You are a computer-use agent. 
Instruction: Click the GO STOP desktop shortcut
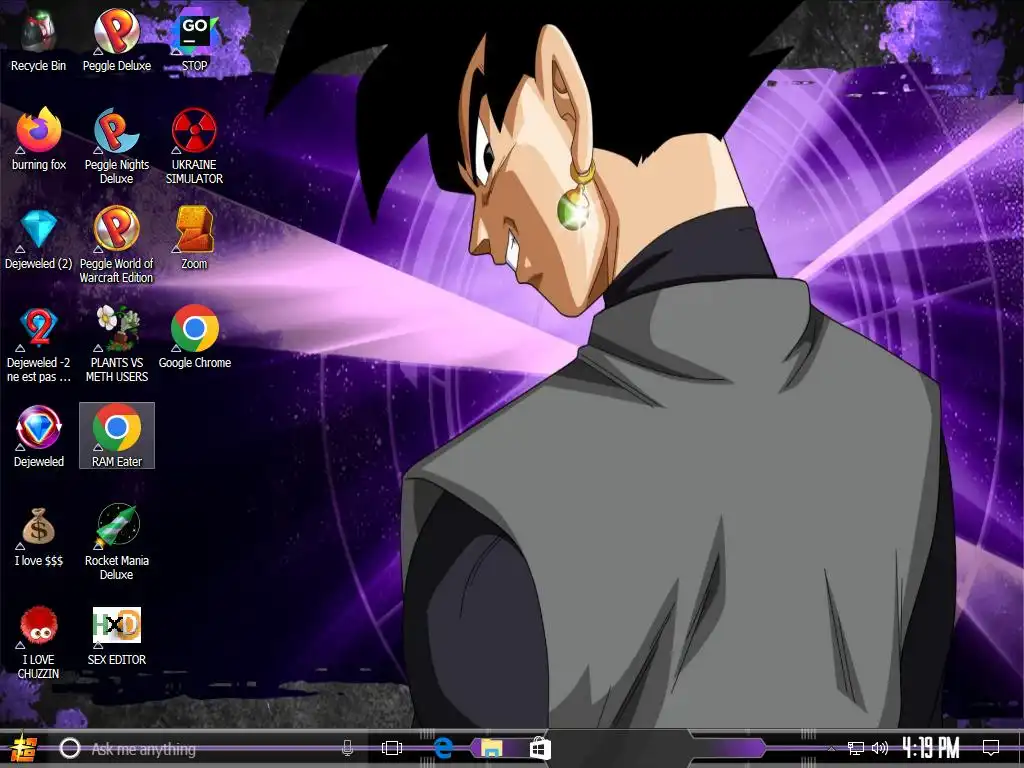pyautogui.click(x=194, y=40)
